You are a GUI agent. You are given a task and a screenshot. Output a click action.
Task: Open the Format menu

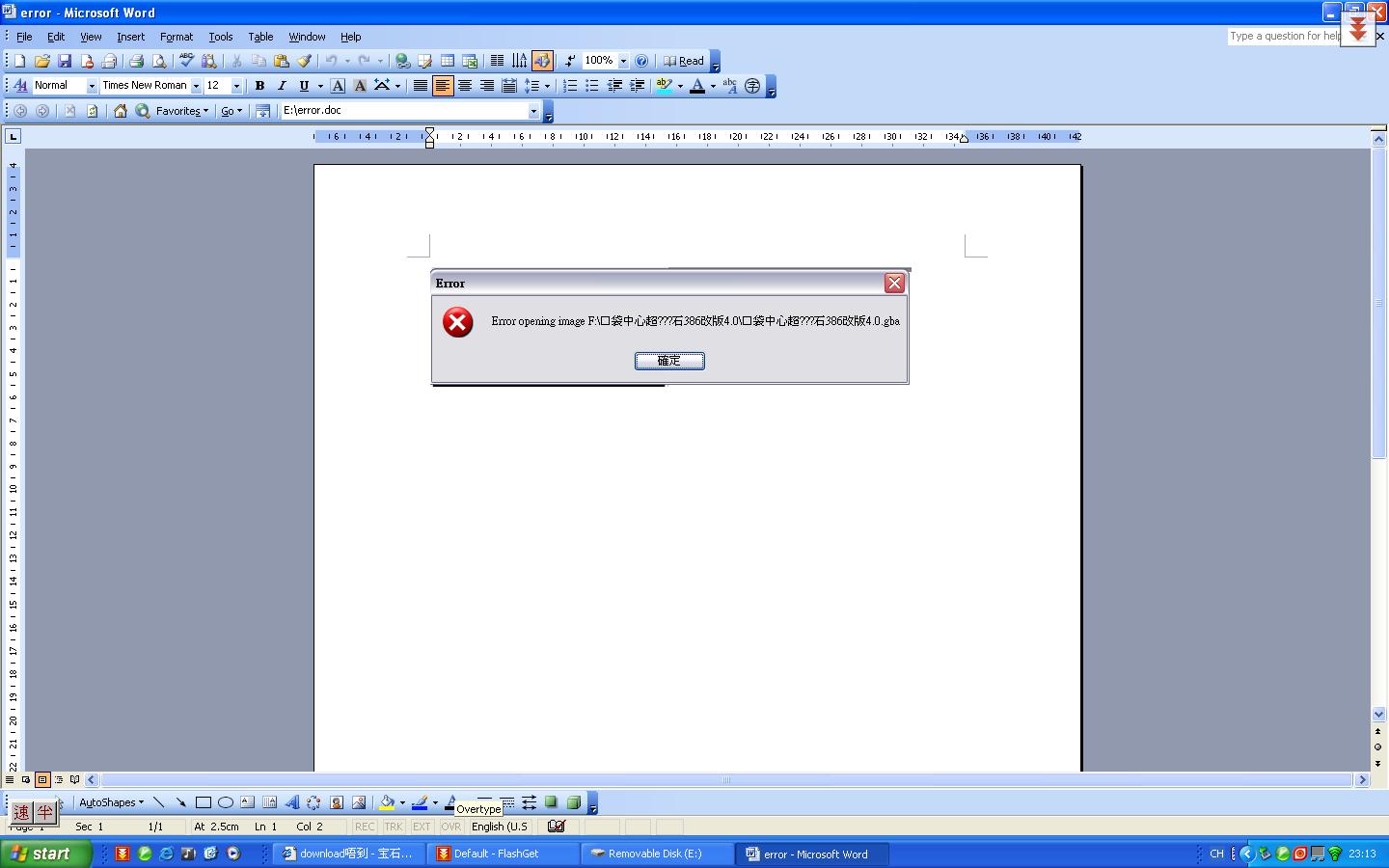click(x=177, y=37)
